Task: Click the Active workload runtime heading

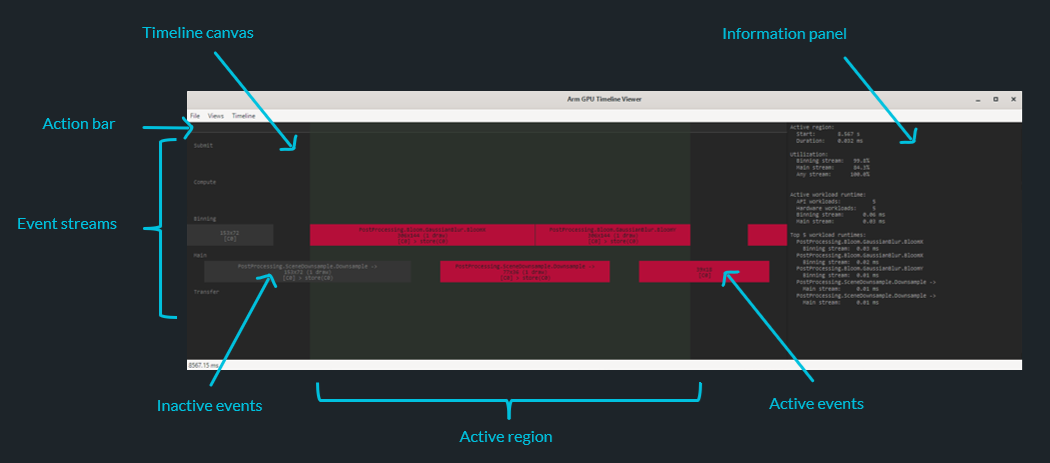Action: 828,194
